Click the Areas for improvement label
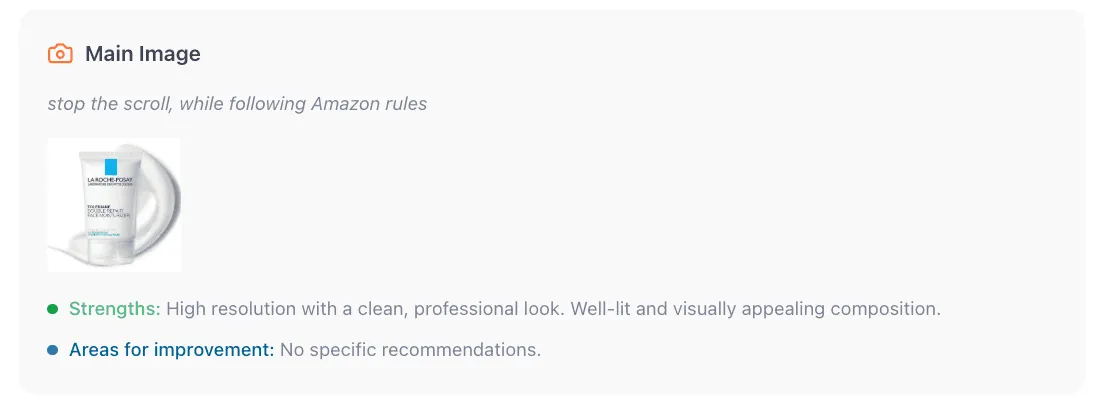Viewport: 1098px width, 406px height. point(171,351)
